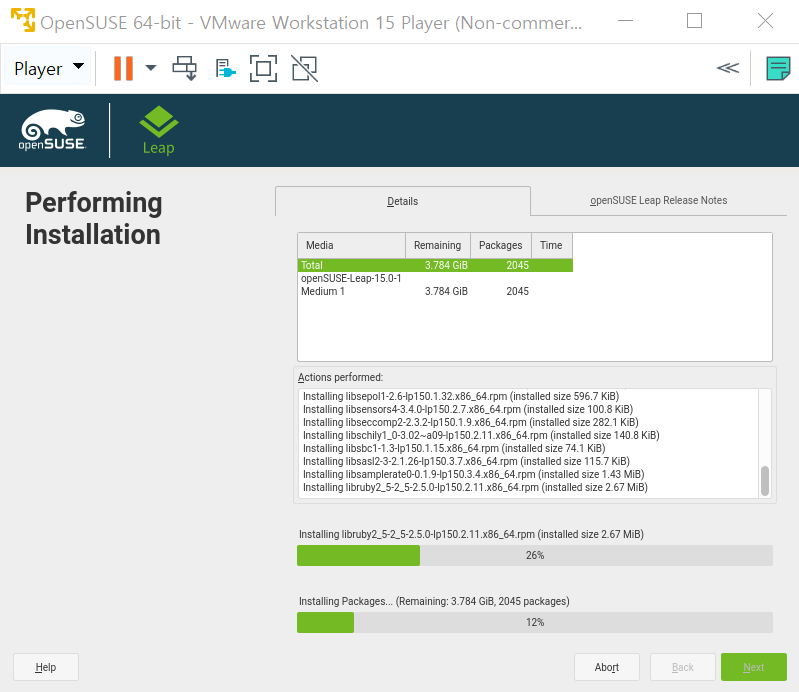
Task: Open the removable devices connect icon
Action: tap(225, 68)
